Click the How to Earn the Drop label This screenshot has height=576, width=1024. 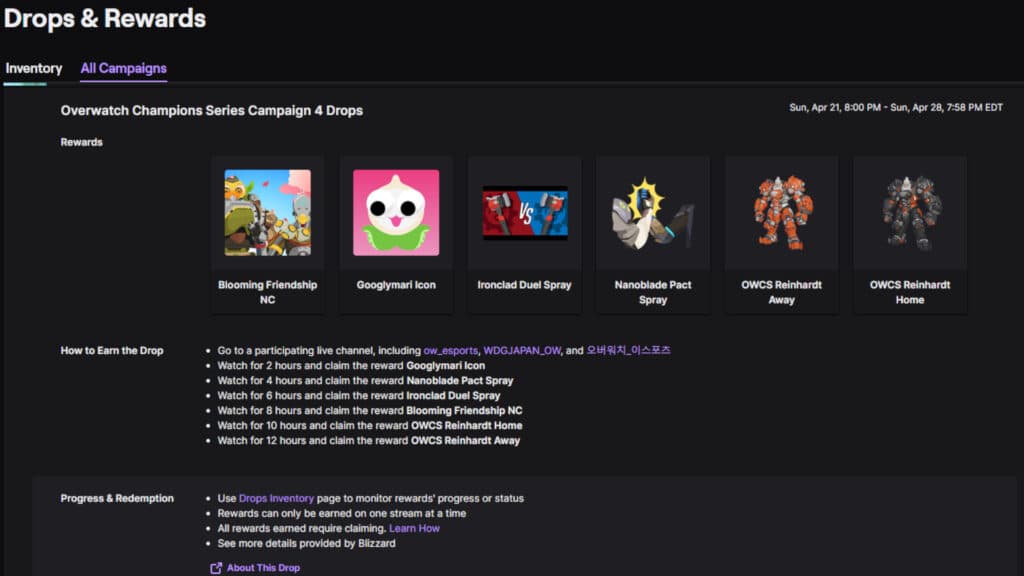112,351
